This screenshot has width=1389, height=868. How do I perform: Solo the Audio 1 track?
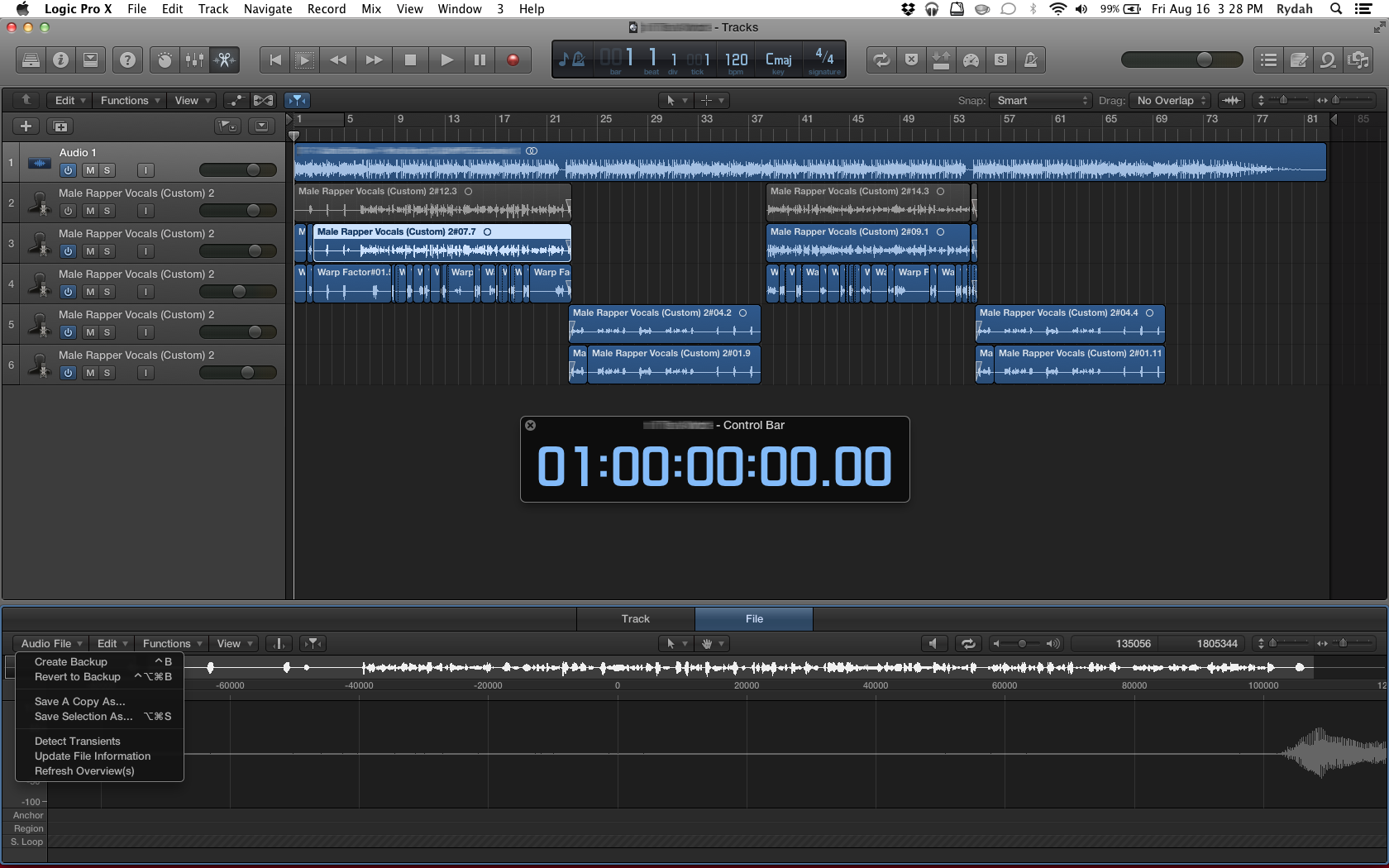pos(107,170)
